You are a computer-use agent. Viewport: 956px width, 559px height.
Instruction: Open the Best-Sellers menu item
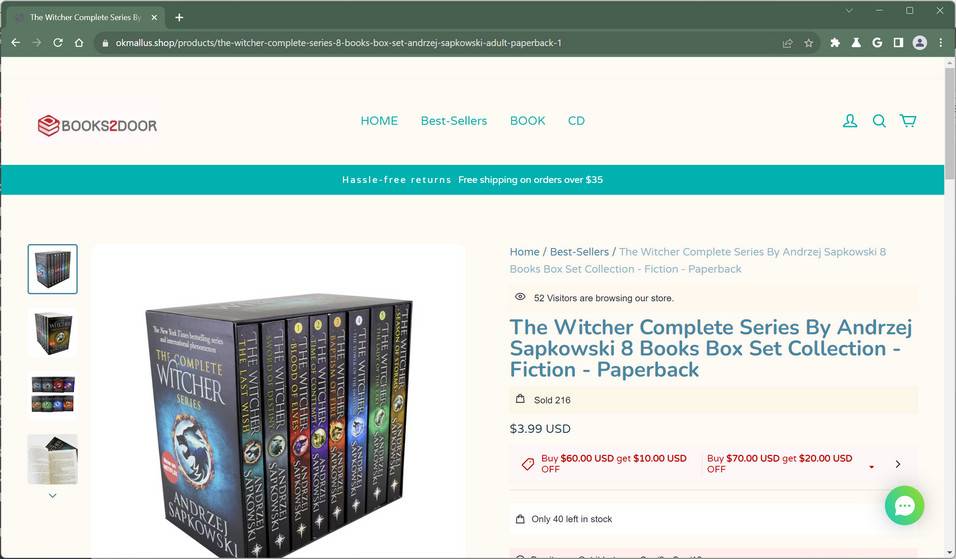(454, 121)
